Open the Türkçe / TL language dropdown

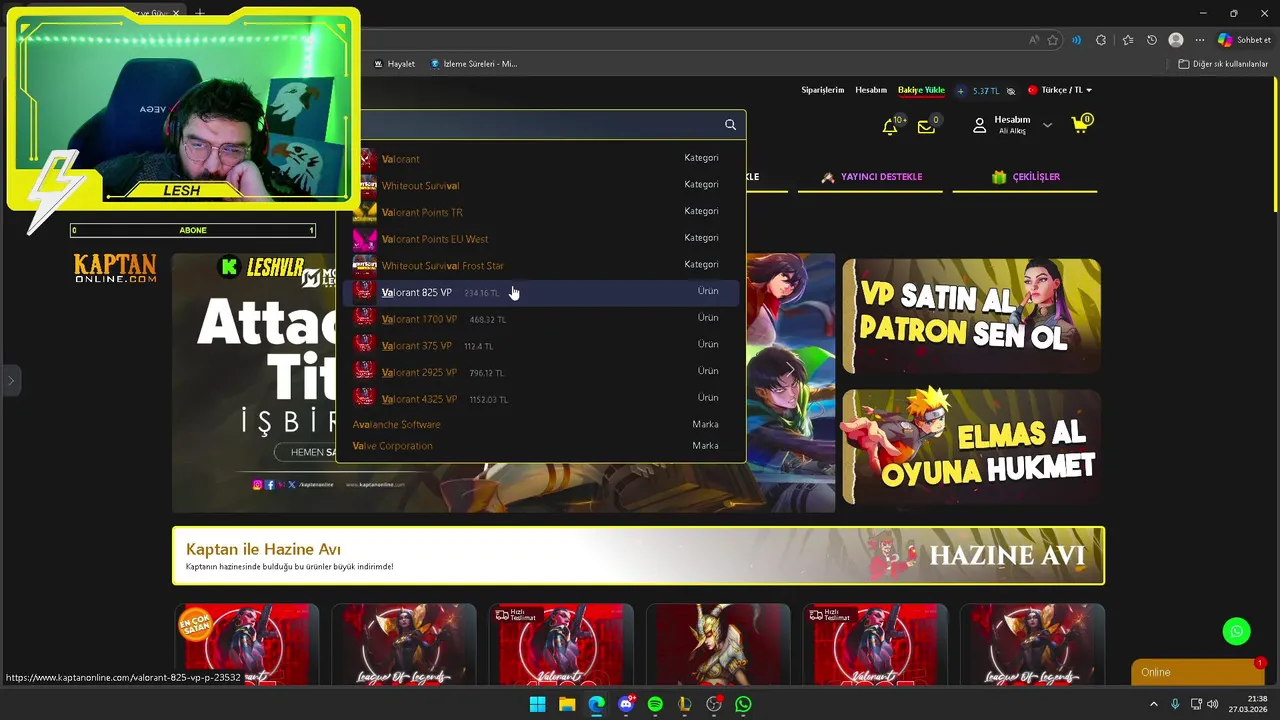[1060, 90]
